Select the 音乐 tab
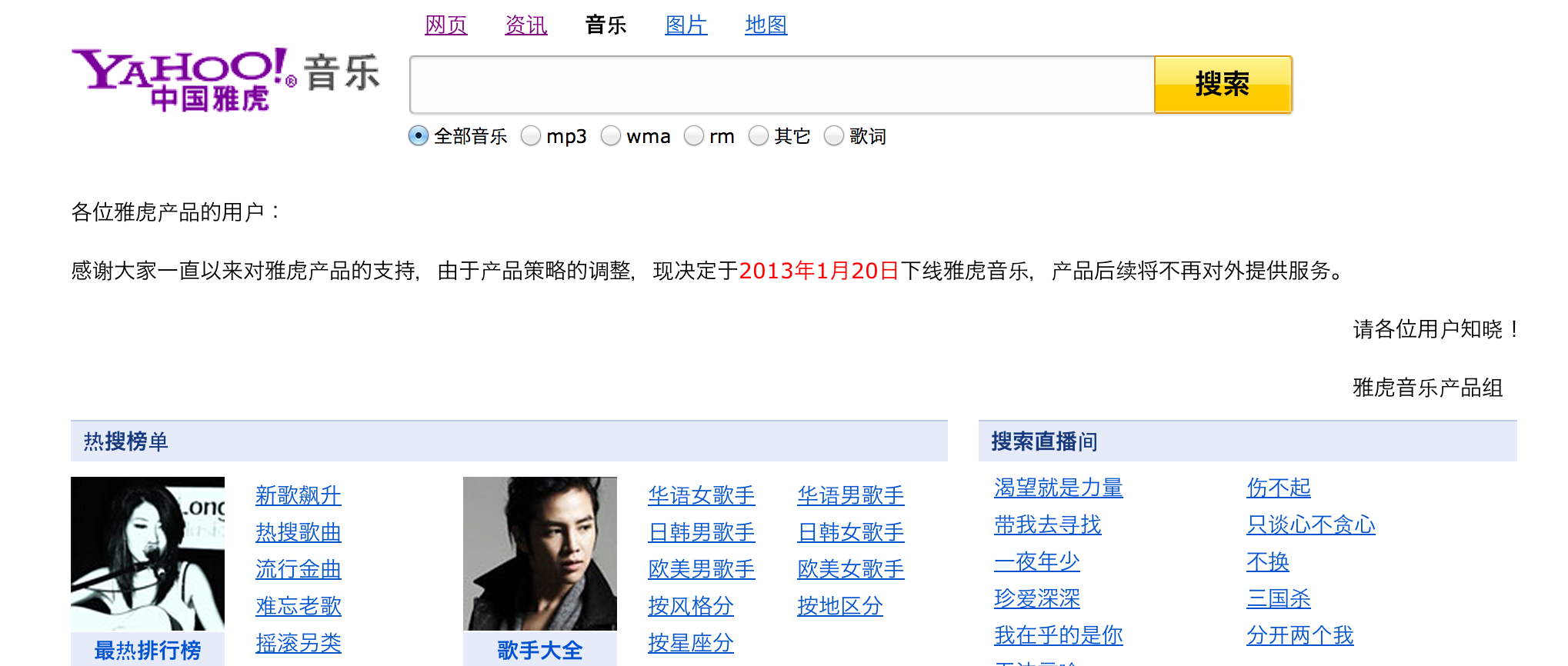The height and width of the screenshot is (666, 1568). pyautogui.click(x=606, y=25)
